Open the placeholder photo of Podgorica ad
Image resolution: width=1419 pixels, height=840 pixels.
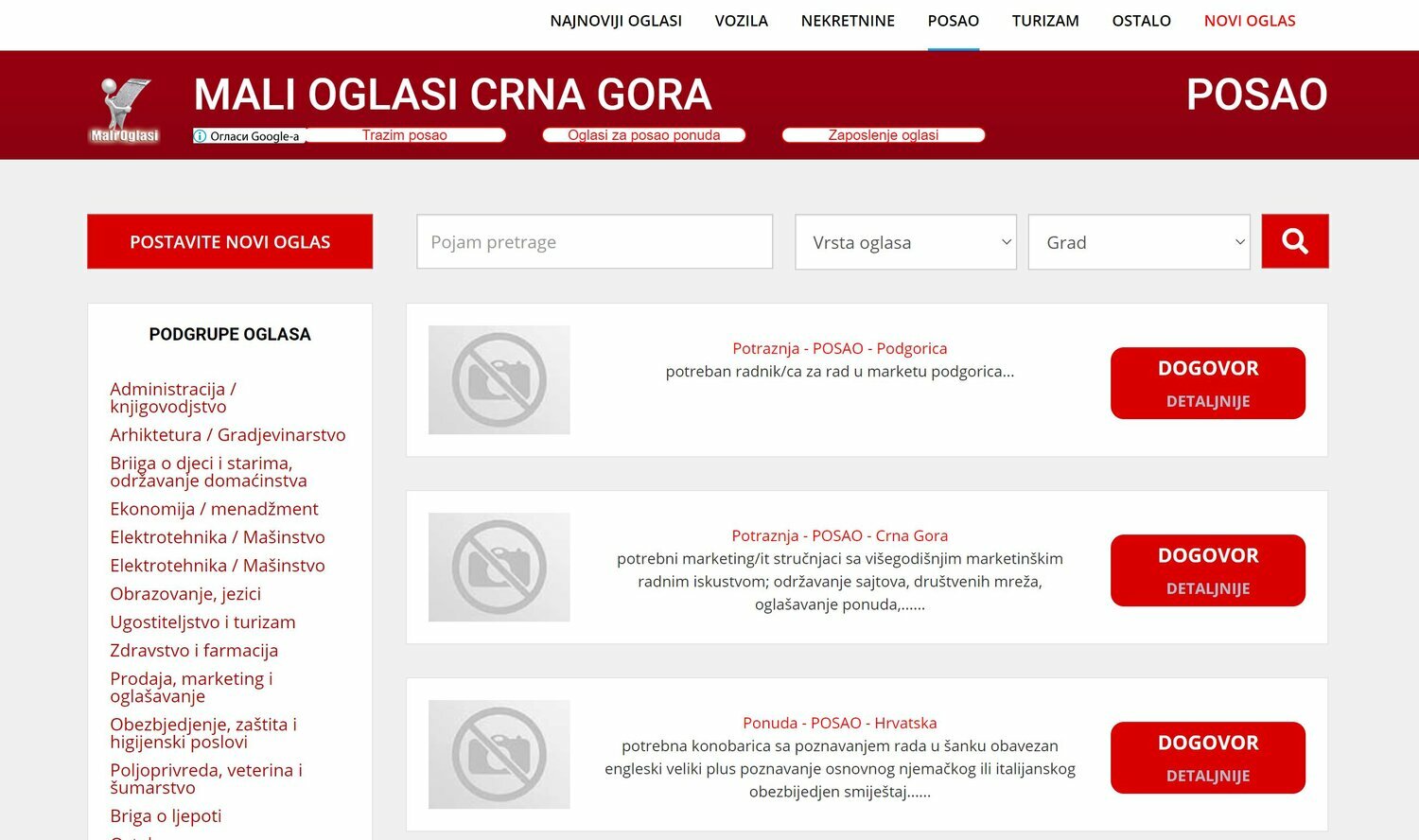coord(499,380)
